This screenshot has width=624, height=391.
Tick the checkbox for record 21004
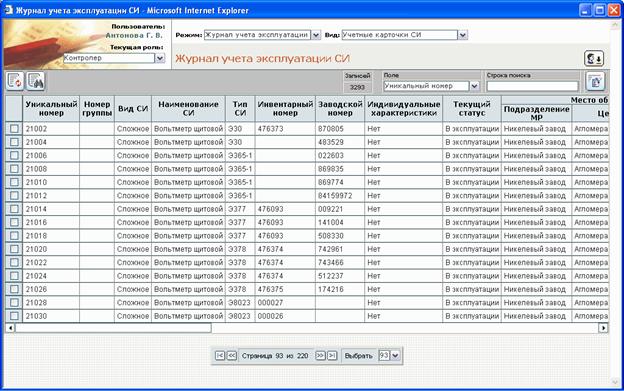[14, 142]
